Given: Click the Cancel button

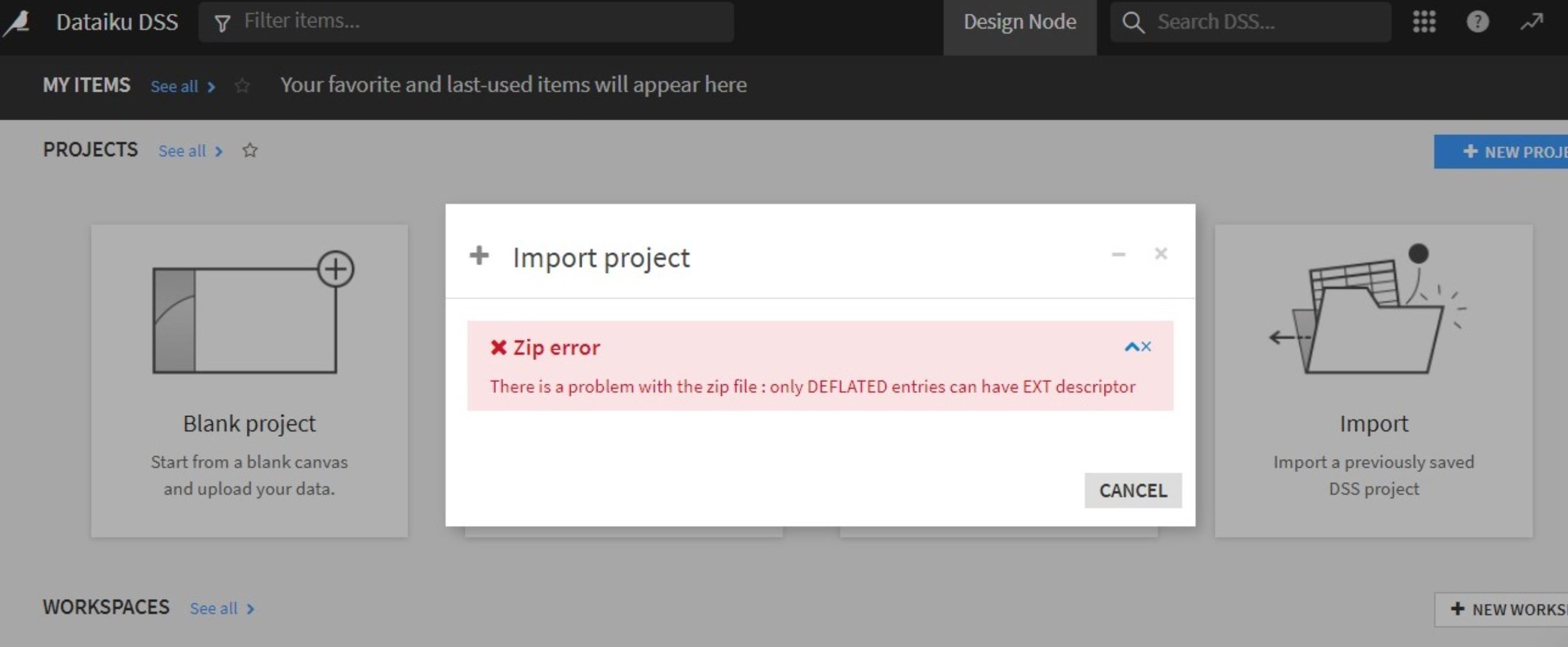Looking at the screenshot, I should (x=1133, y=490).
